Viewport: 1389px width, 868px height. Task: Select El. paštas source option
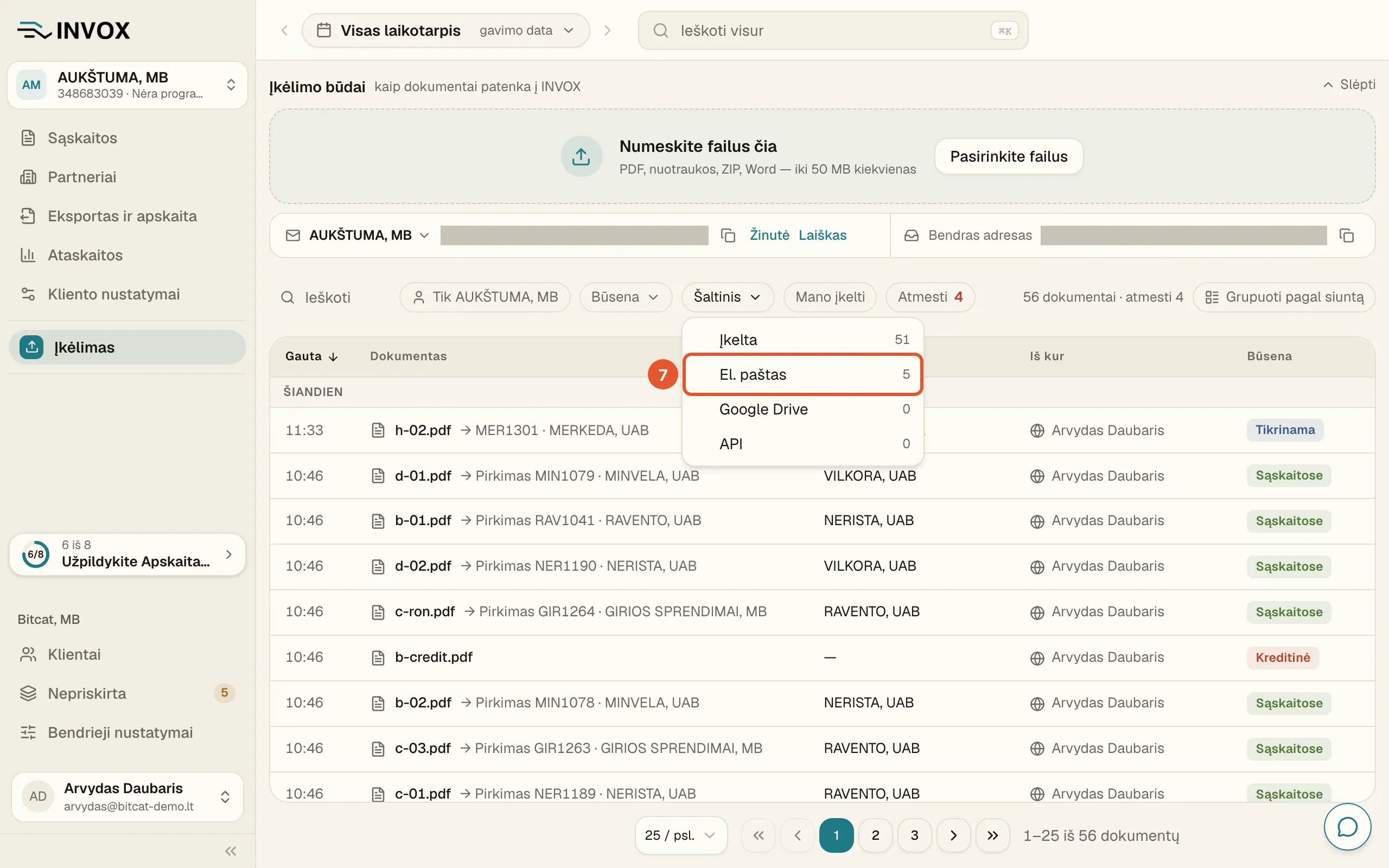(803, 374)
